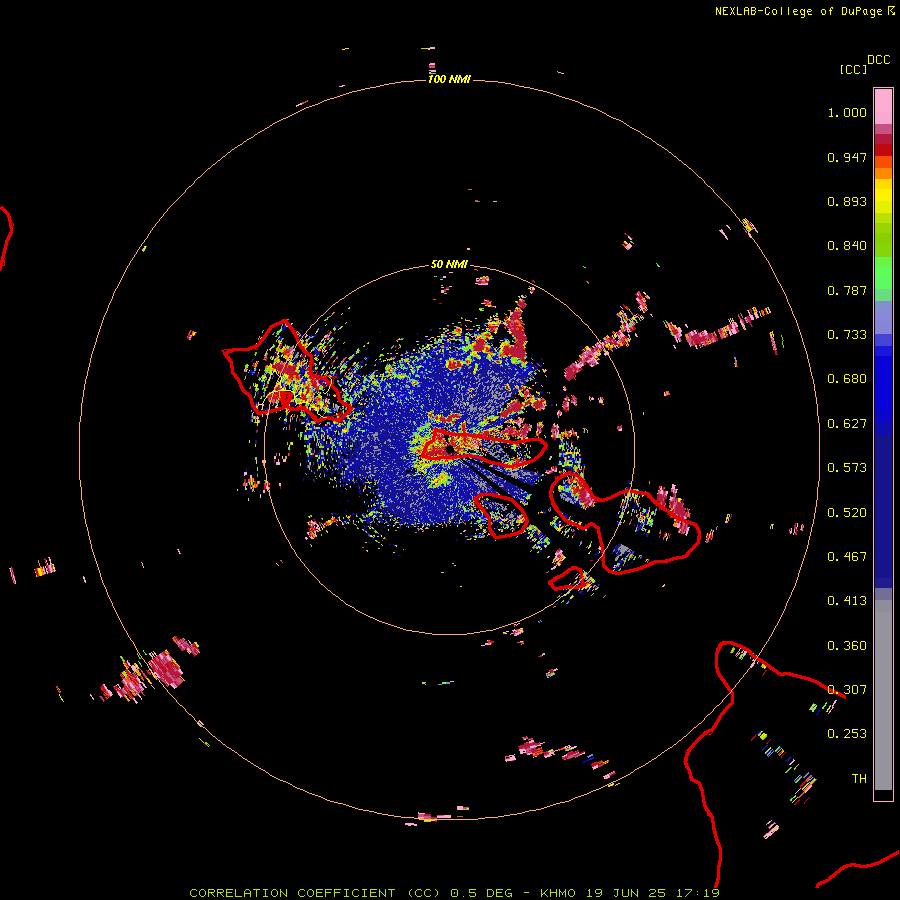
Task: Click the NEXLAB-College of DuPage credit text
Action: (798, 11)
